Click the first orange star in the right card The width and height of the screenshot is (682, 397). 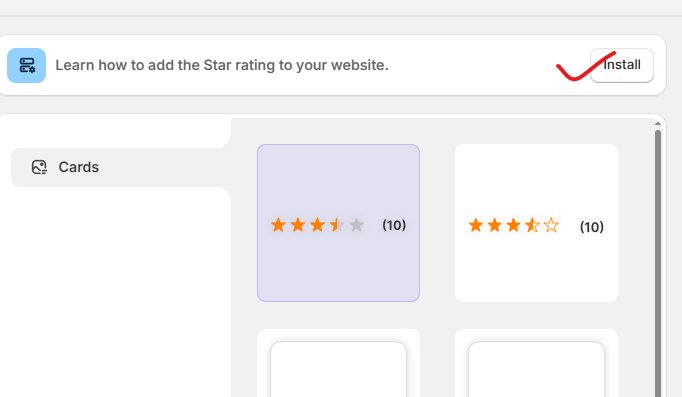476,225
